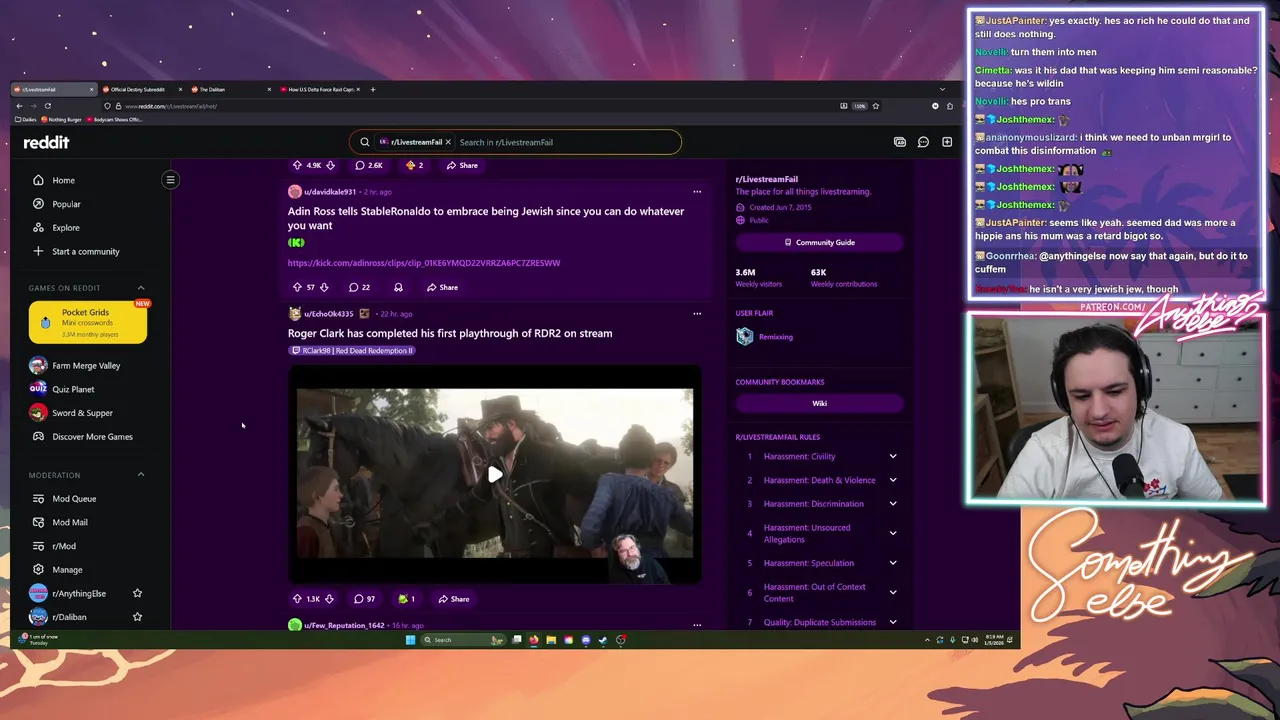Viewport: 1280px width, 720px height.
Task: Open the Community Guide
Action: 819,242
